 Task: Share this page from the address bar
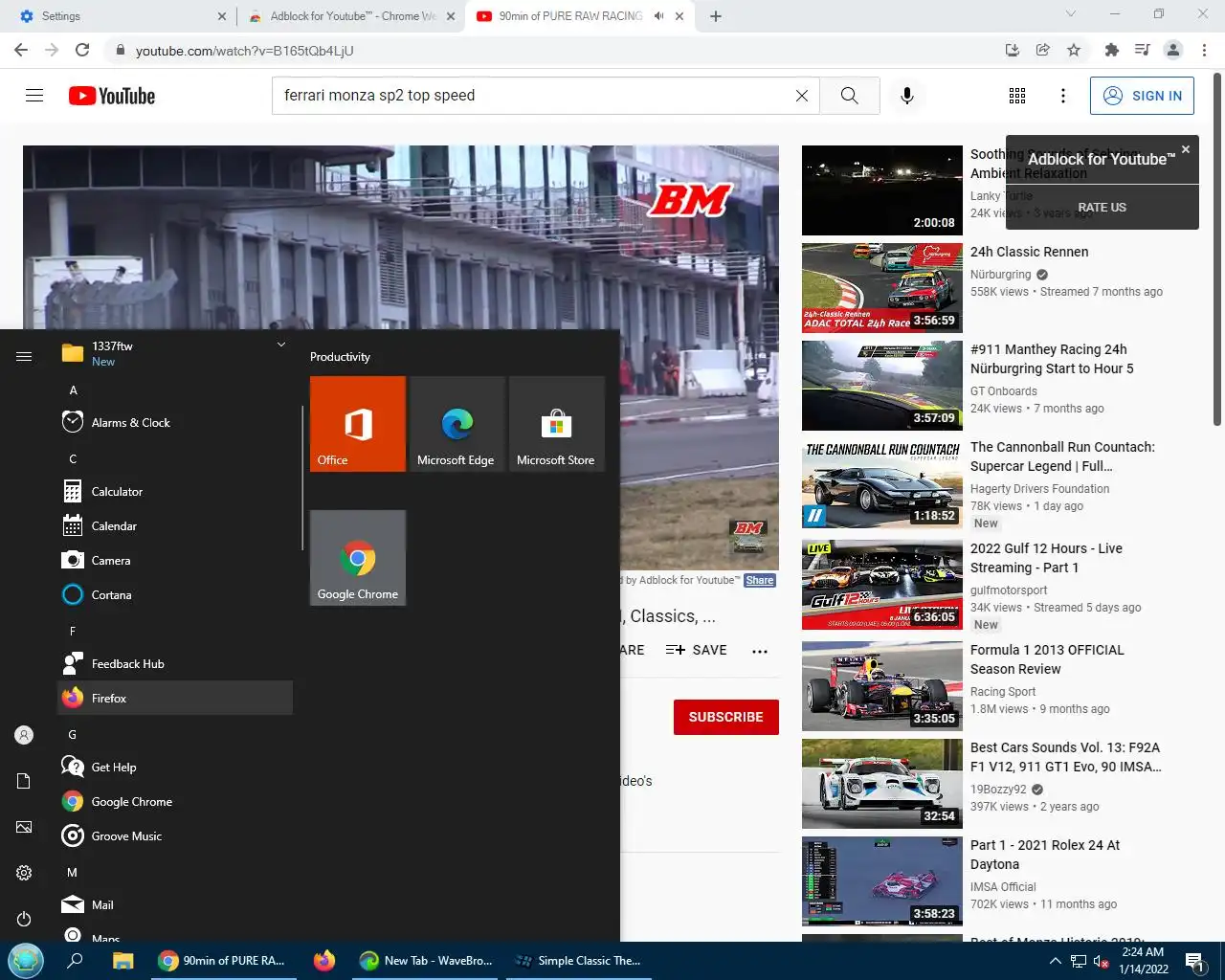1043,50
